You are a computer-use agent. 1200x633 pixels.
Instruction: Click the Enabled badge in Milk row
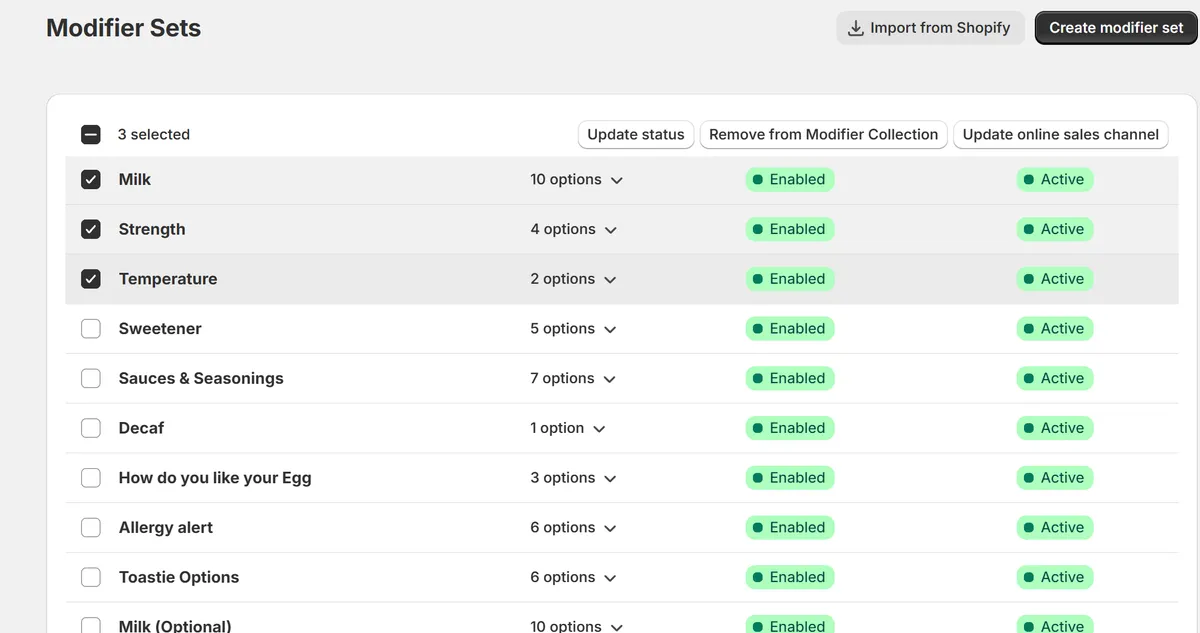(x=790, y=180)
